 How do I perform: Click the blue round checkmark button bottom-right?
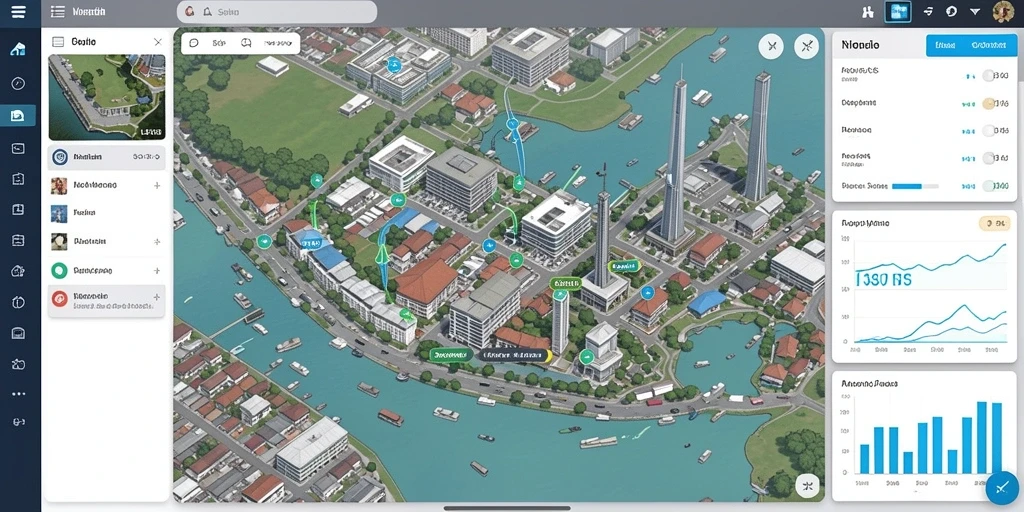pyautogui.click(x=1004, y=488)
